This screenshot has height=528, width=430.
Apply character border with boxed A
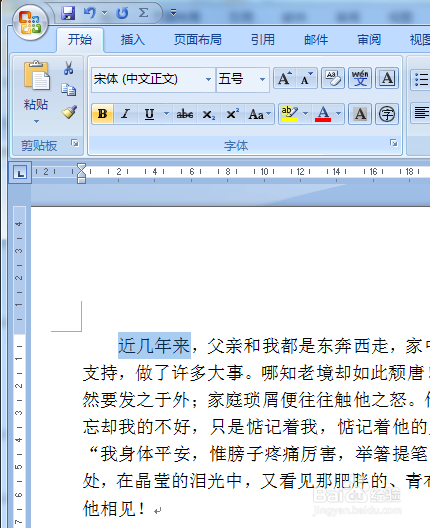387,79
